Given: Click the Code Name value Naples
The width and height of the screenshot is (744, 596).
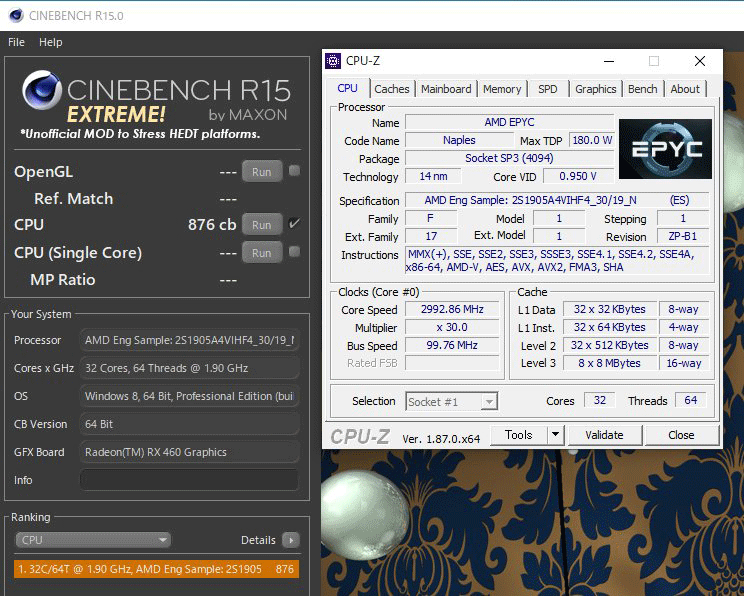Looking at the screenshot, I should [x=459, y=140].
